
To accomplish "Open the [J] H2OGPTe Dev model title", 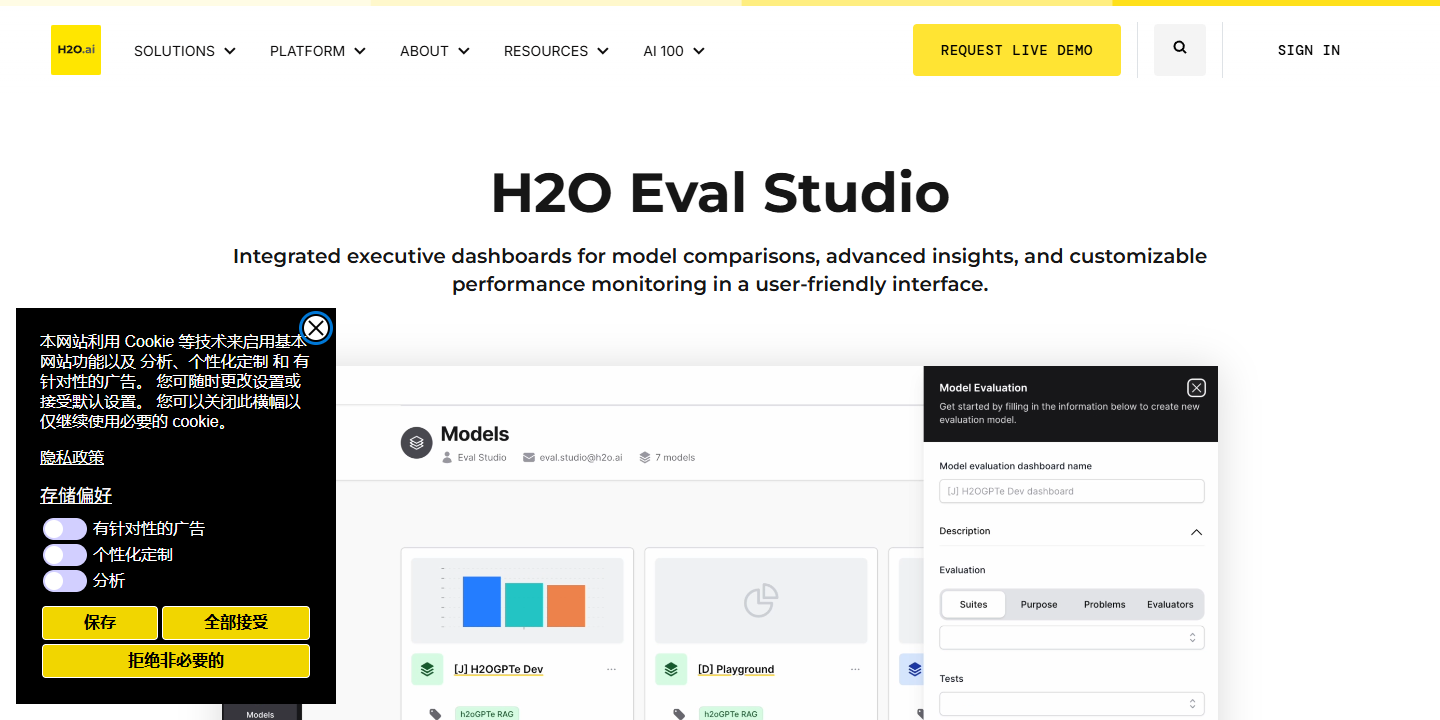I will pos(498,669).
